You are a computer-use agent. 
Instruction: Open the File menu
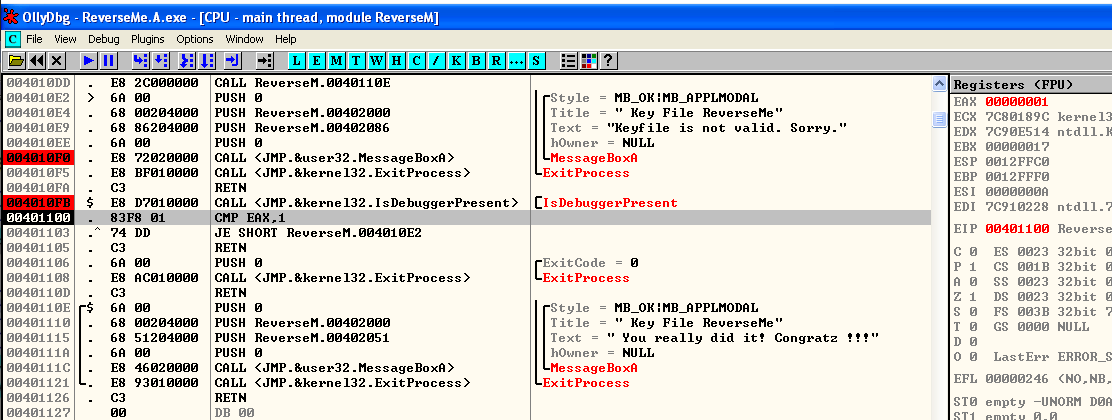click(x=34, y=39)
